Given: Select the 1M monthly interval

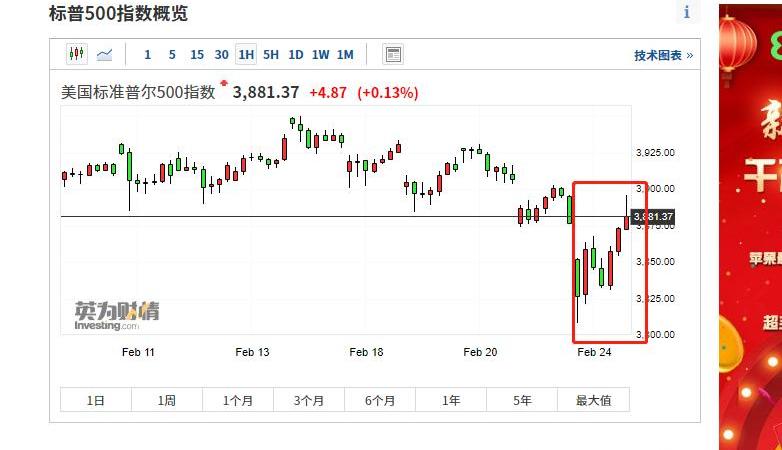Looking at the screenshot, I should click(345, 55).
